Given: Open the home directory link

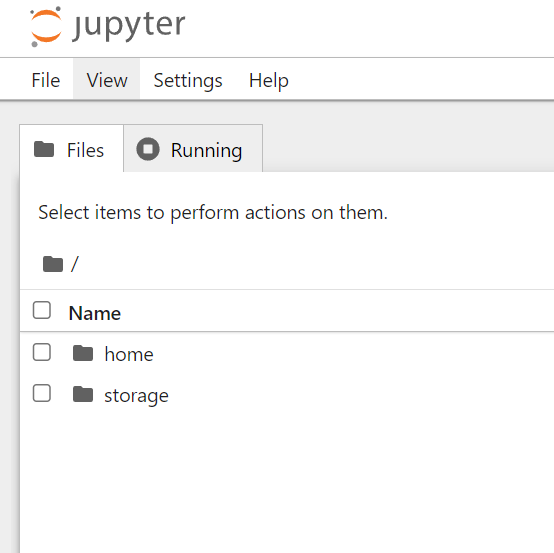Looking at the screenshot, I should 129,354.
